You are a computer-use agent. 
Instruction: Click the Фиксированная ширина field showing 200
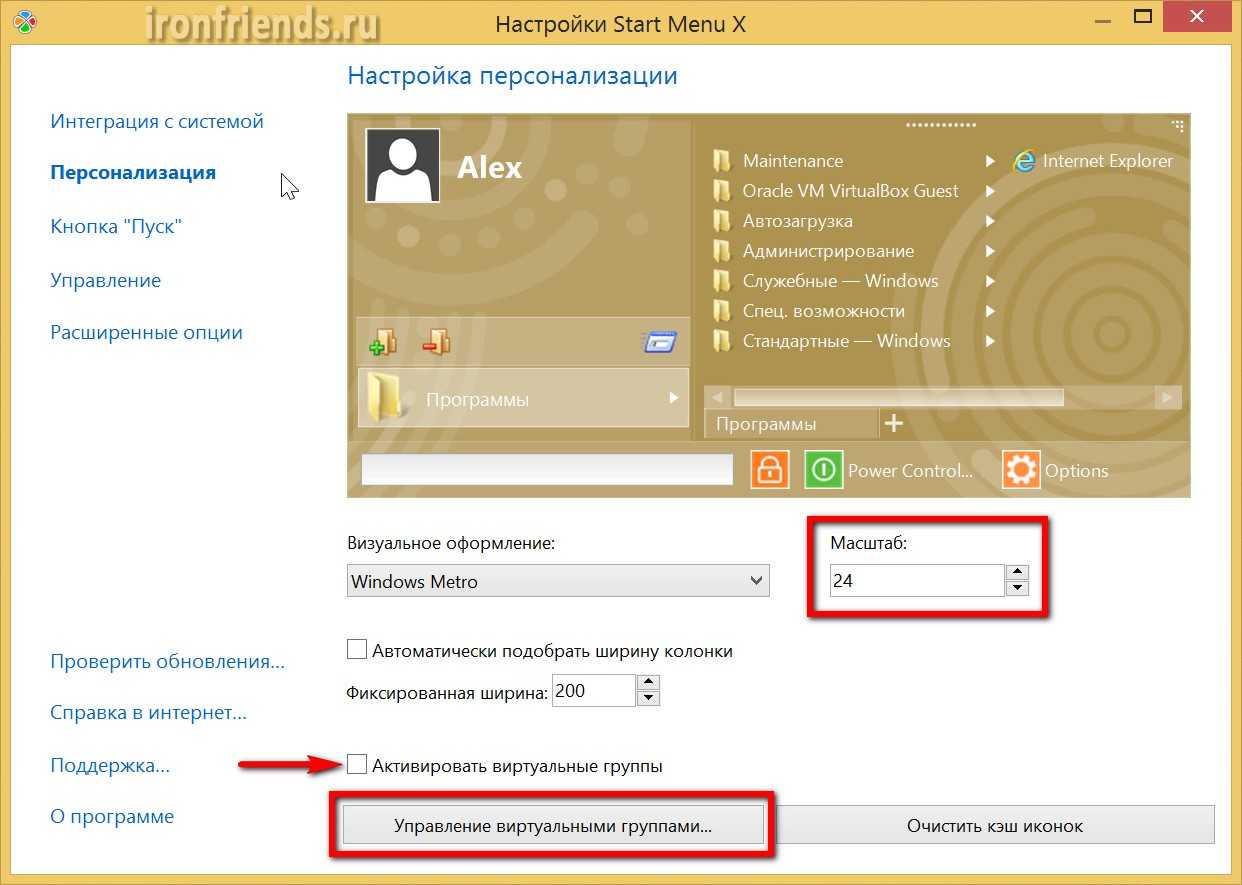pyautogui.click(x=594, y=691)
